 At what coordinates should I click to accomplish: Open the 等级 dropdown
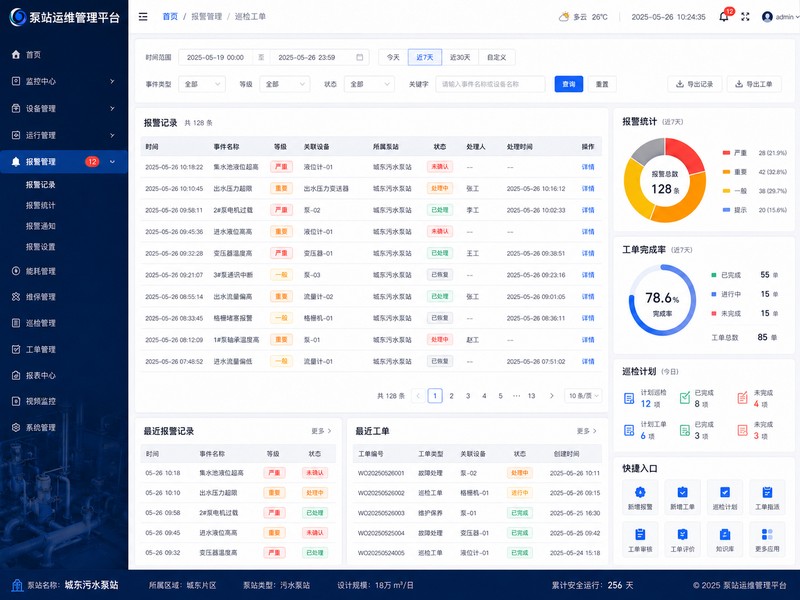point(285,84)
